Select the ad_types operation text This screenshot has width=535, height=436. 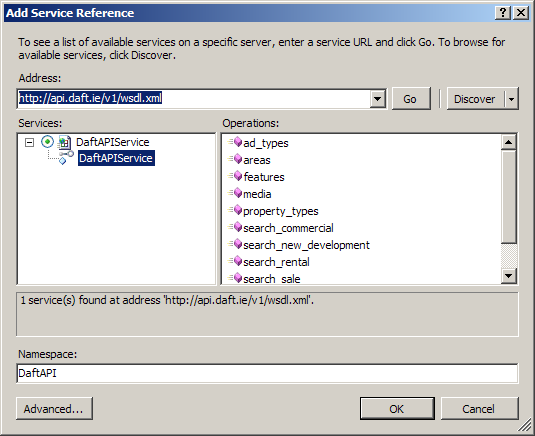tap(266, 143)
